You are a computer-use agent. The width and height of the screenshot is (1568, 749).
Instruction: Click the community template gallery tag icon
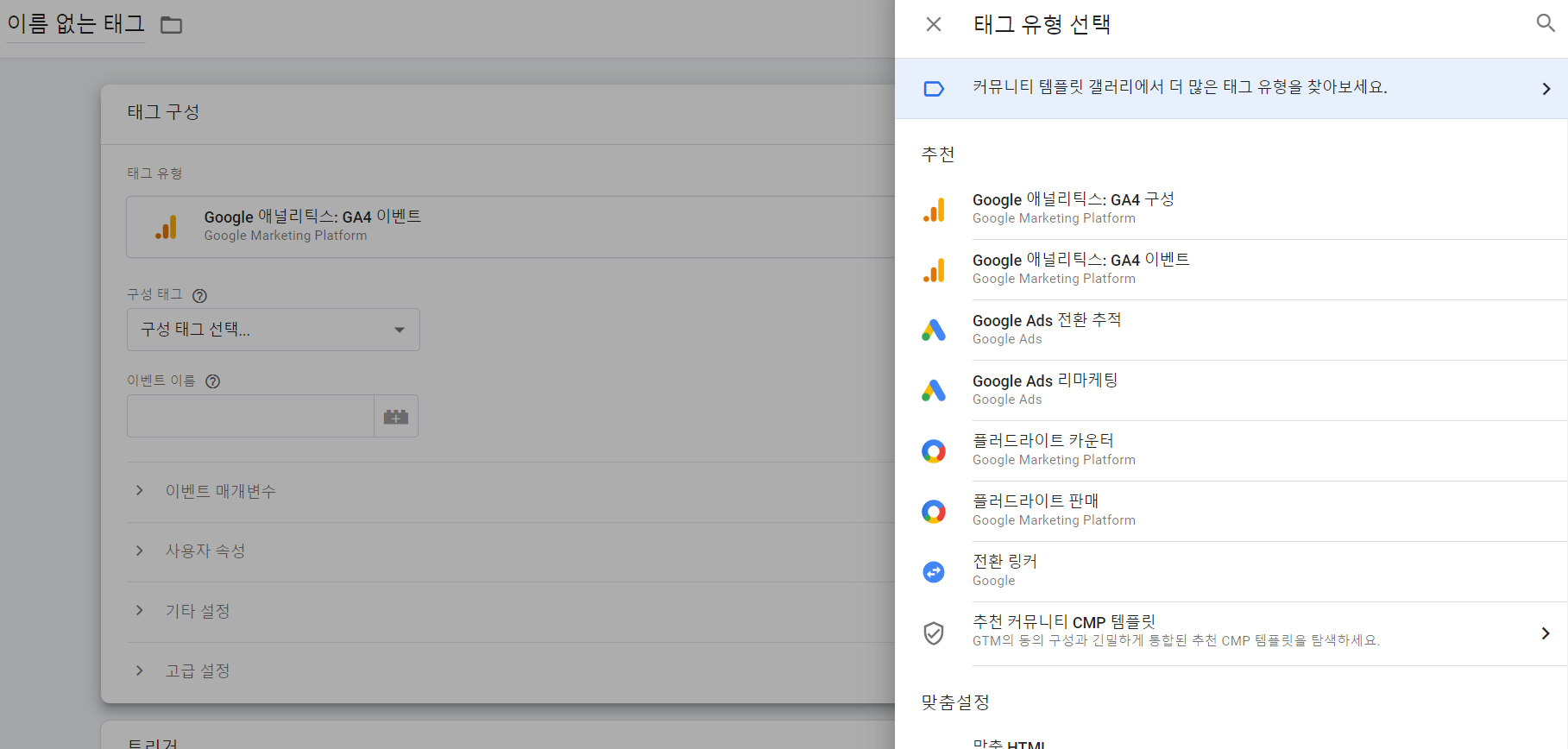click(x=934, y=89)
